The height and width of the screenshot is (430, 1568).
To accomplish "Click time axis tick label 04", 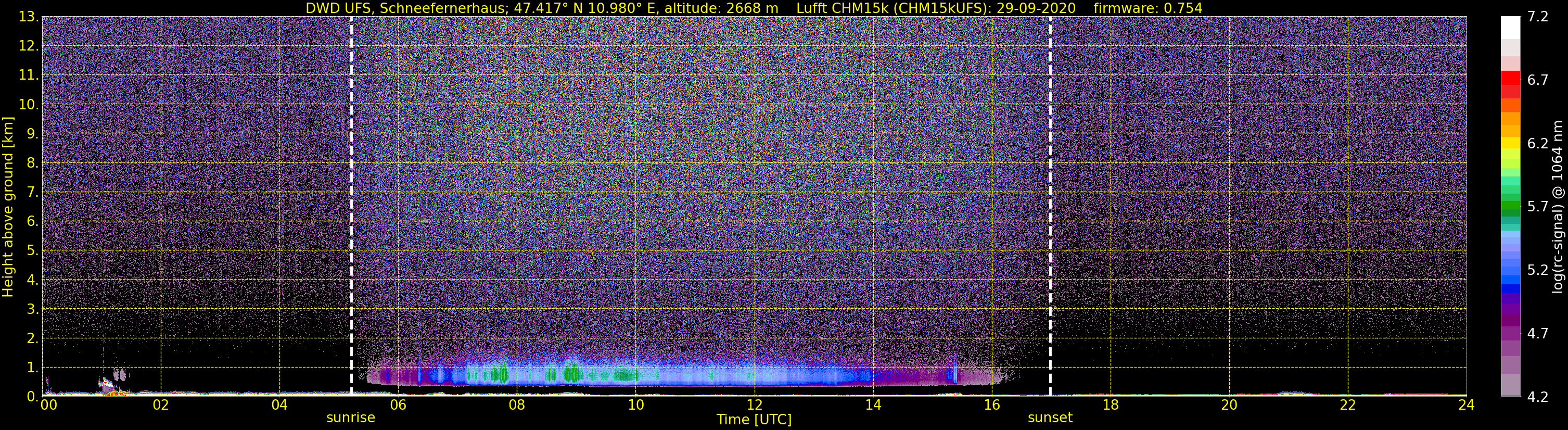I will point(279,405).
